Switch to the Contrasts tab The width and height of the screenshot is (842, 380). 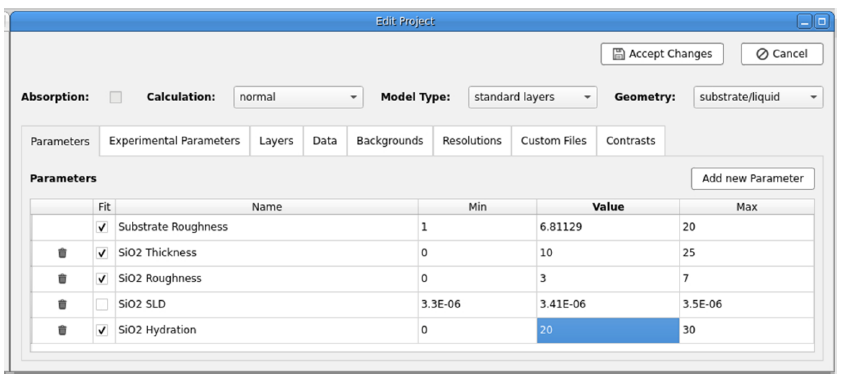tap(631, 141)
